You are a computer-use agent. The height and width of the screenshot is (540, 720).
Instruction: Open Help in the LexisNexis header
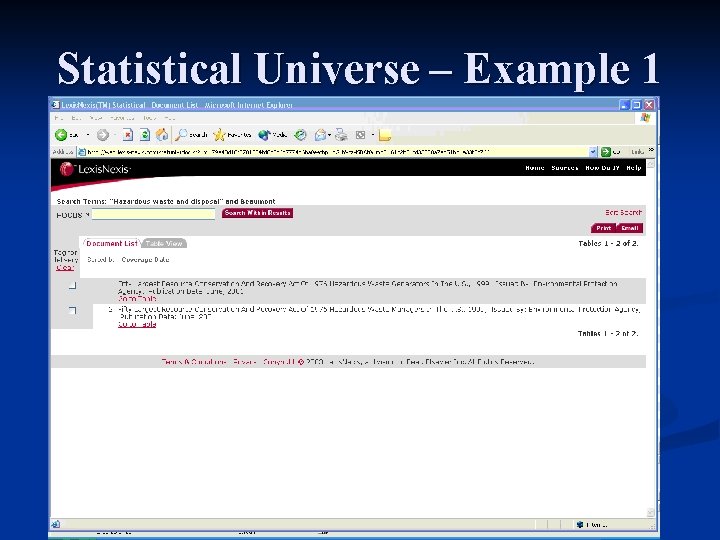634,168
